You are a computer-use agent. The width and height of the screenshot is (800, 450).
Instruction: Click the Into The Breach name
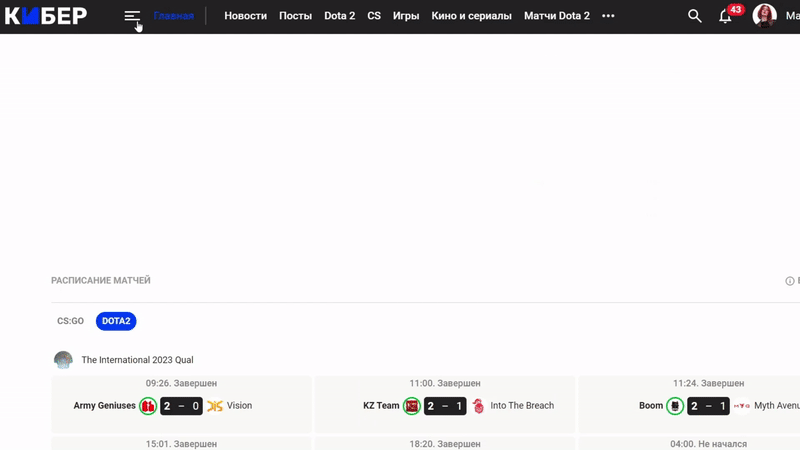point(522,406)
